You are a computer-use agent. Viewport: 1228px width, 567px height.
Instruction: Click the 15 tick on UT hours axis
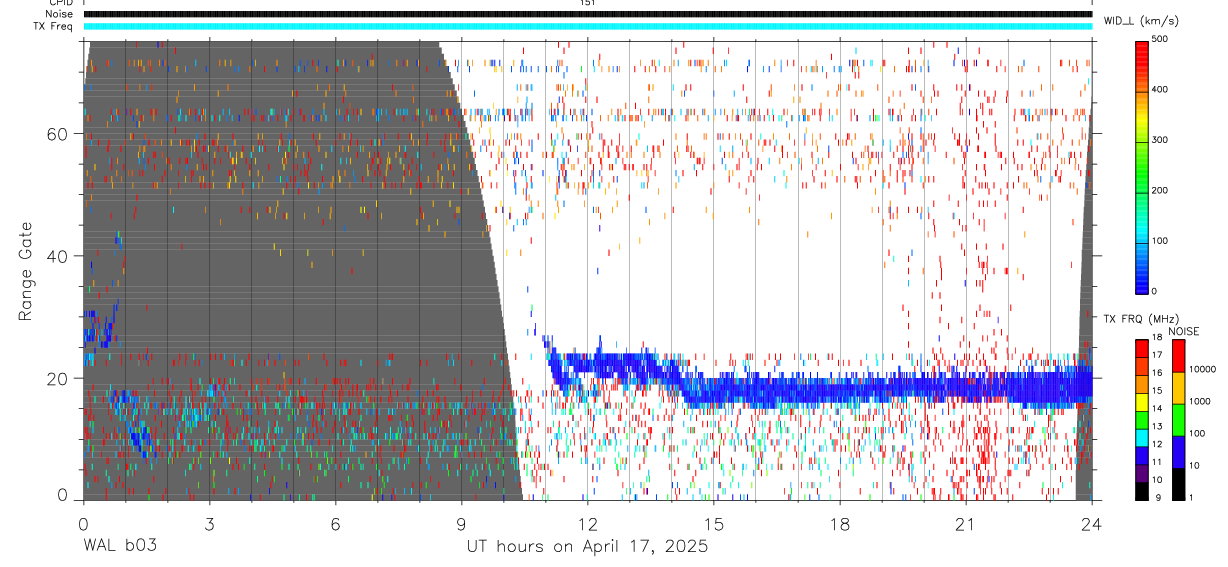pyautogui.click(x=714, y=523)
